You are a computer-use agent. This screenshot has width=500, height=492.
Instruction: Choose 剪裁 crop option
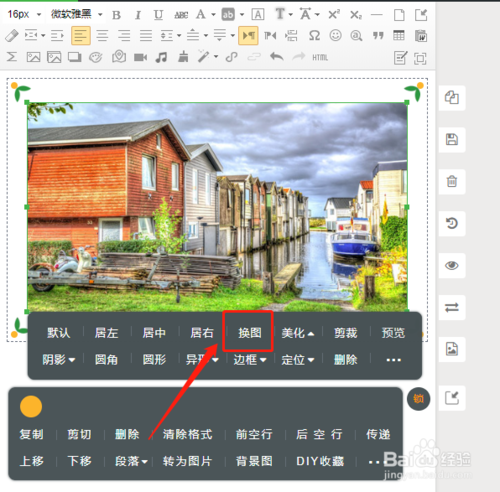(345, 333)
